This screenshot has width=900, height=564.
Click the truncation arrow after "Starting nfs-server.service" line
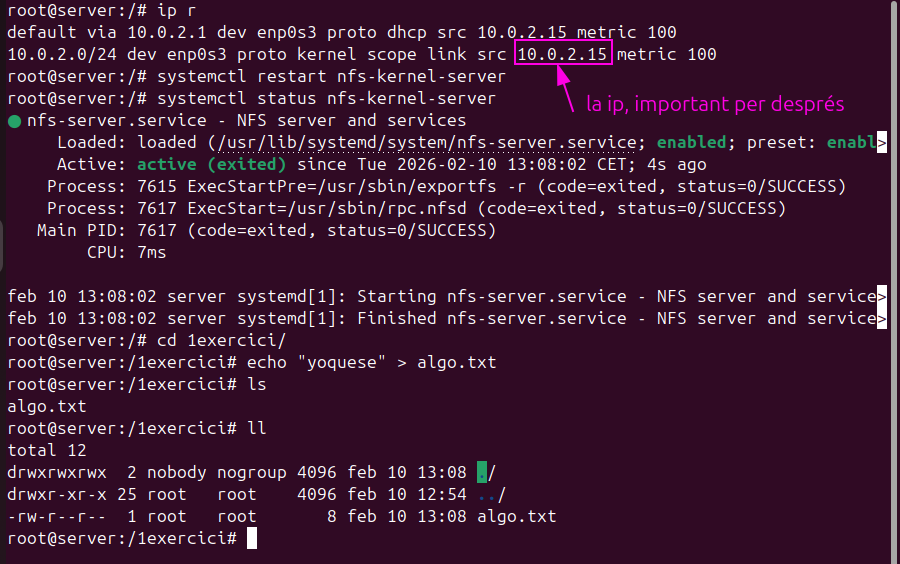(x=881, y=297)
